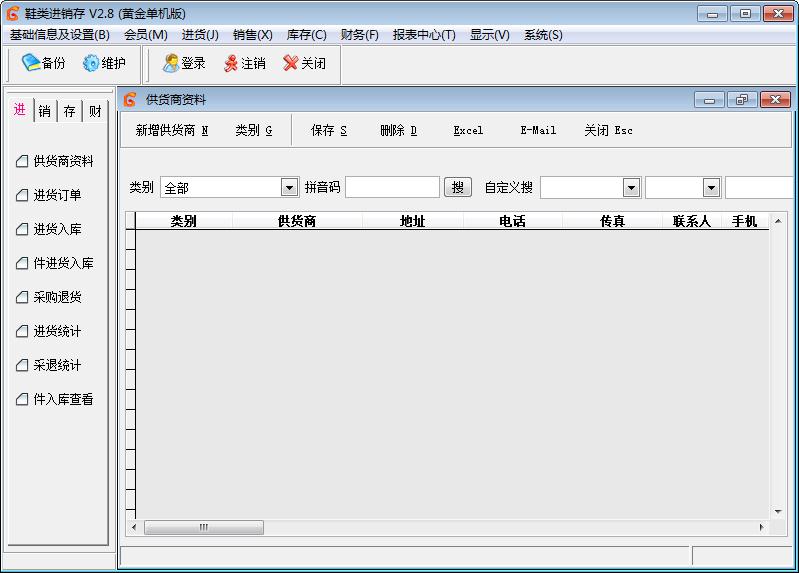Open the 报表中心(T) menu
799x573 pixels.
tap(424, 35)
